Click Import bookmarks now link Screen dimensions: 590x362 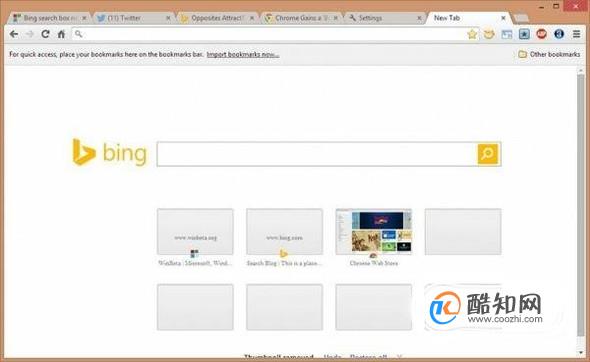click(x=243, y=55)
